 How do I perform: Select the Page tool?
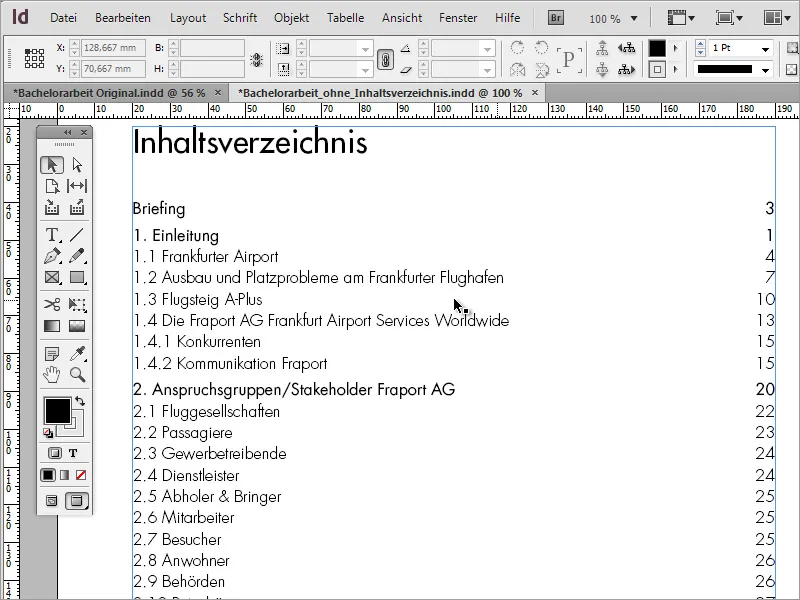[x=52, y=186]
